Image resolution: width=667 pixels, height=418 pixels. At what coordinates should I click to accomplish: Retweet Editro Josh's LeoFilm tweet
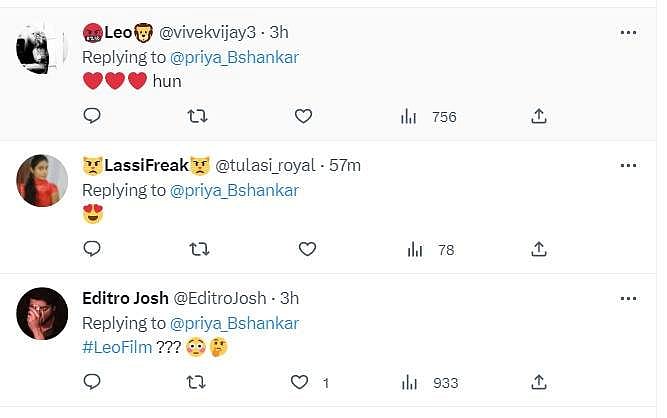tap(197, 382)
